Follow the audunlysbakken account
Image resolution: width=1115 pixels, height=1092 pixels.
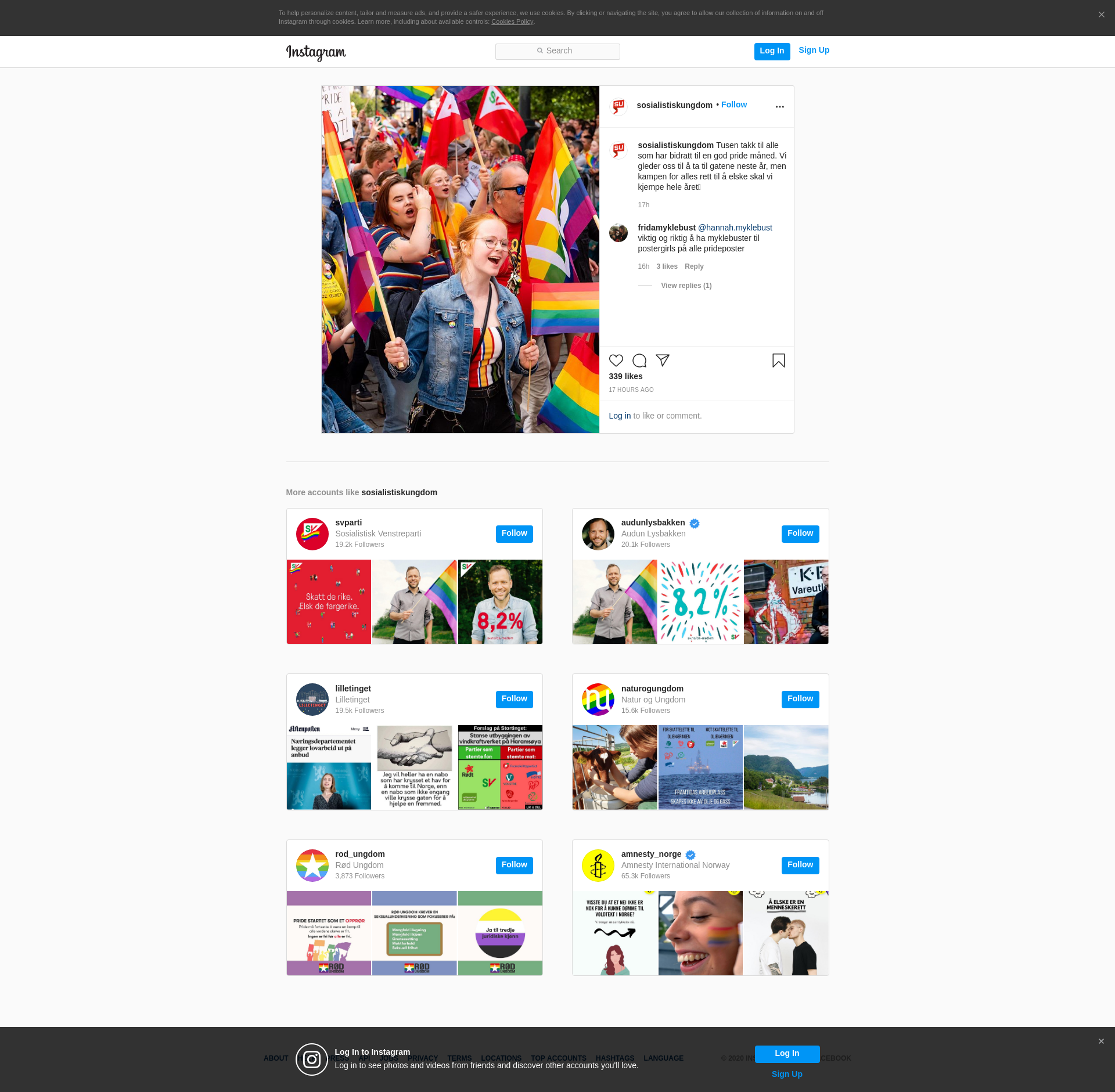pos(800,534)
